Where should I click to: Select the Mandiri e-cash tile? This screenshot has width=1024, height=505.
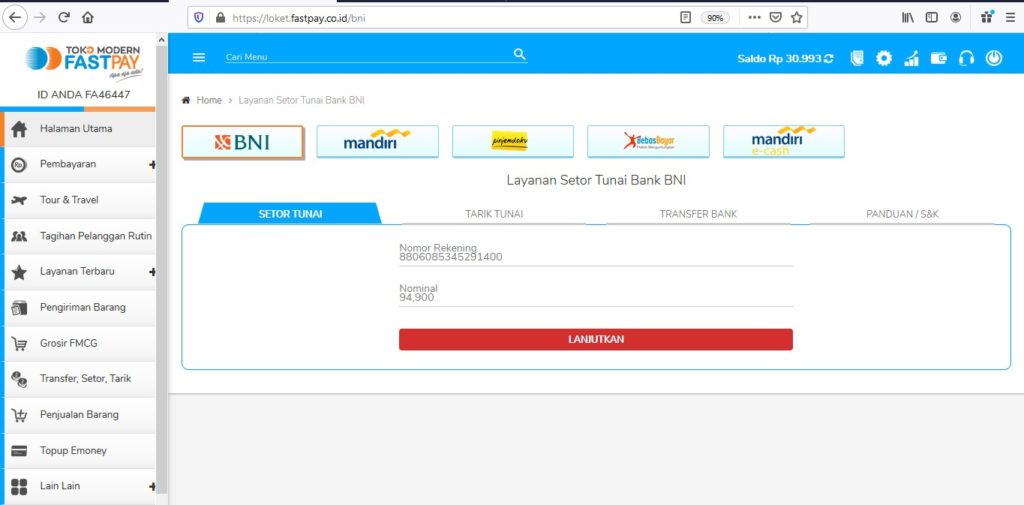(784, 142)
